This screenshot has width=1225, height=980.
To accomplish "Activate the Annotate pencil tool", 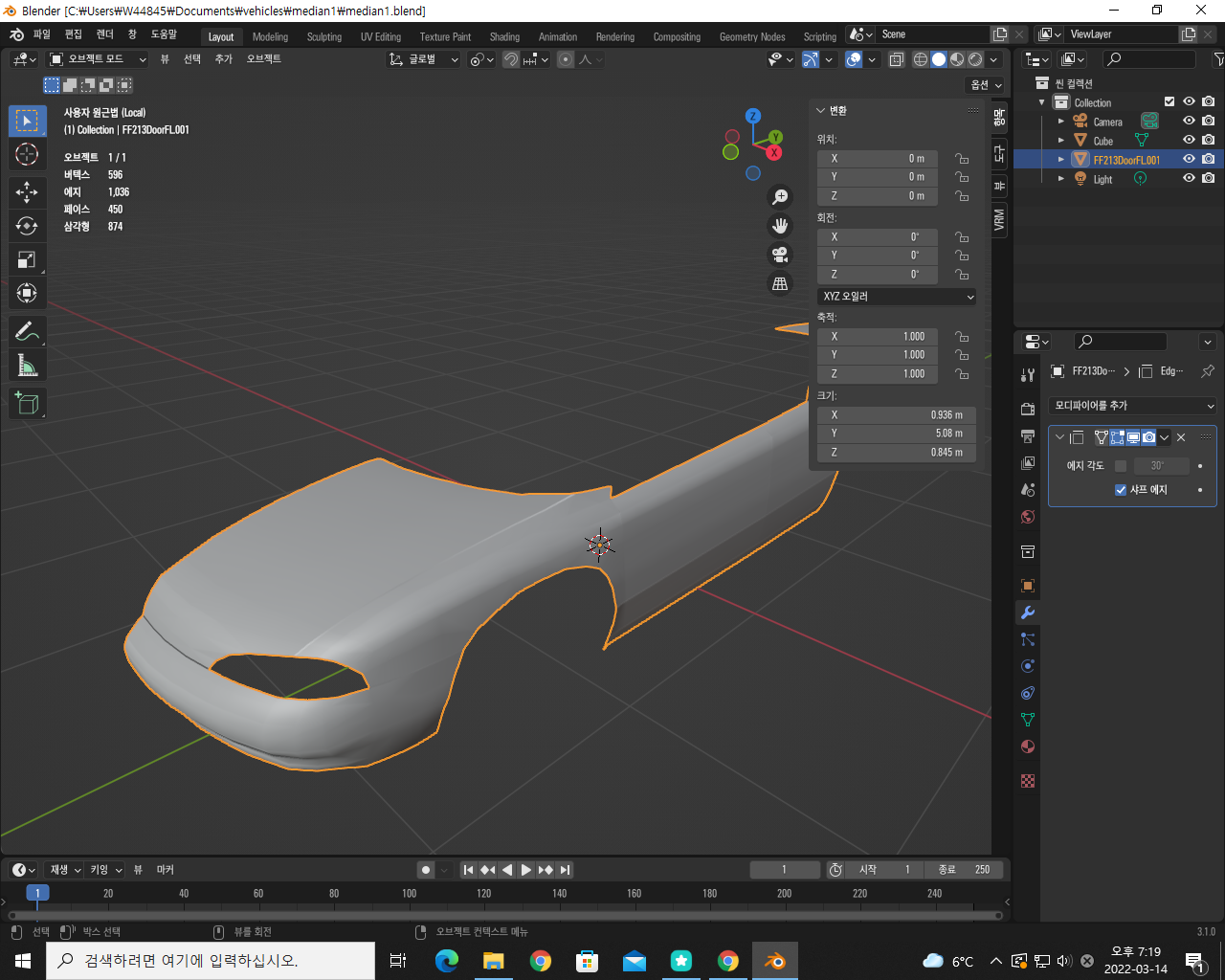I will 27,332.
